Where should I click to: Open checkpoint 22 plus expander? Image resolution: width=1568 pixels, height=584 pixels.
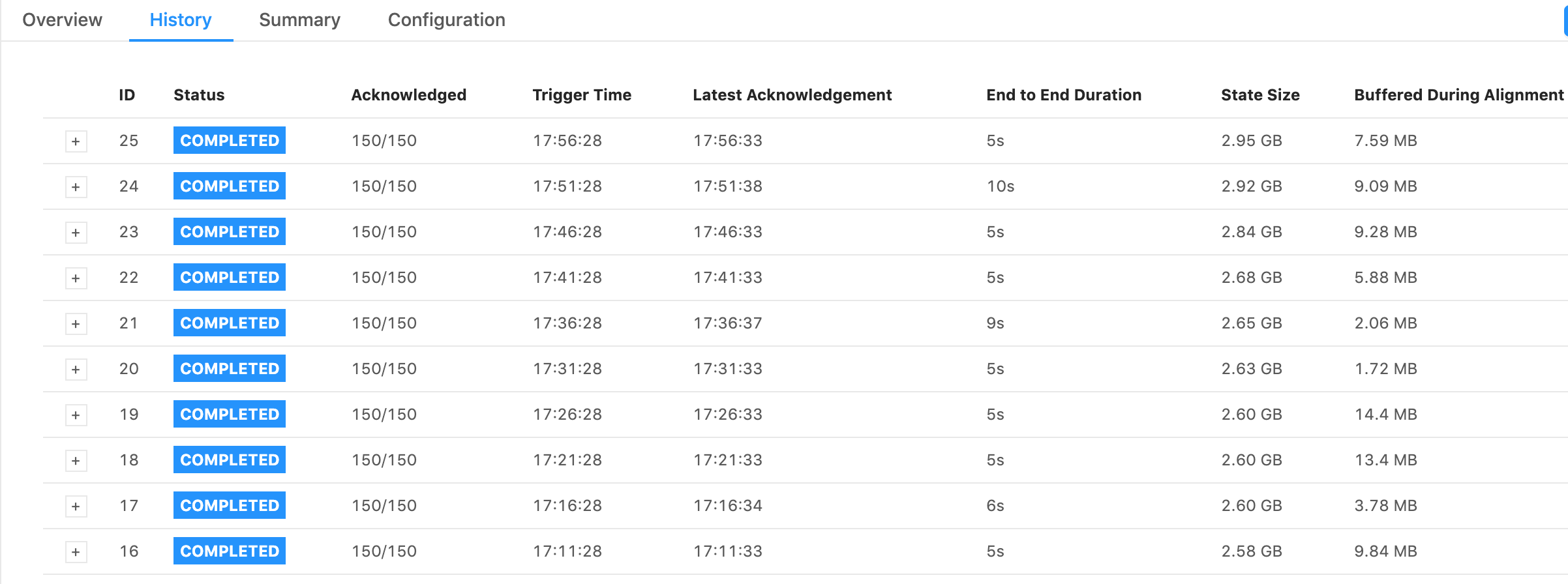pos(76,278)
